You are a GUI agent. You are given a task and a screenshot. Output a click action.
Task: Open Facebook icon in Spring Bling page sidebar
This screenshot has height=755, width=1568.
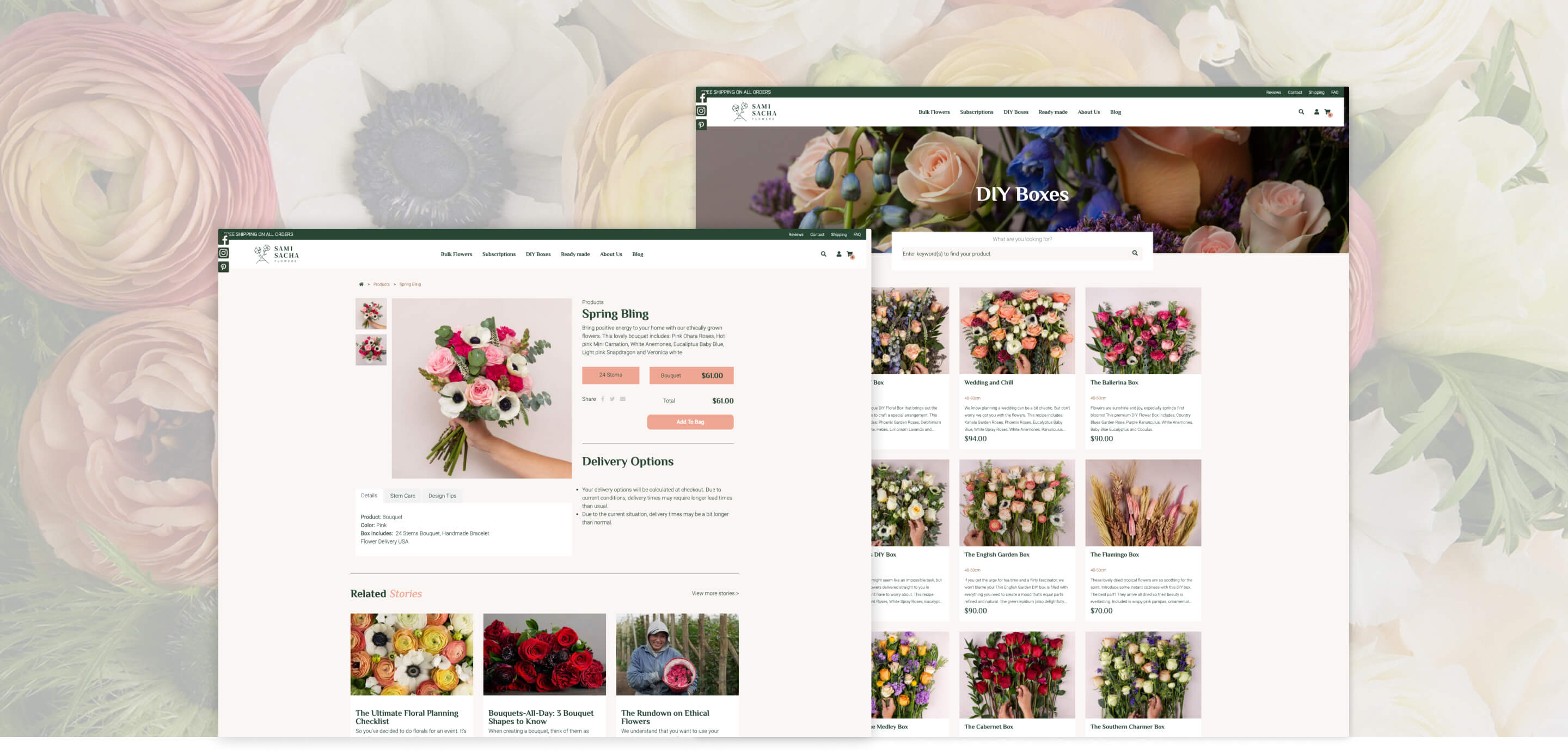coord(223,240)
